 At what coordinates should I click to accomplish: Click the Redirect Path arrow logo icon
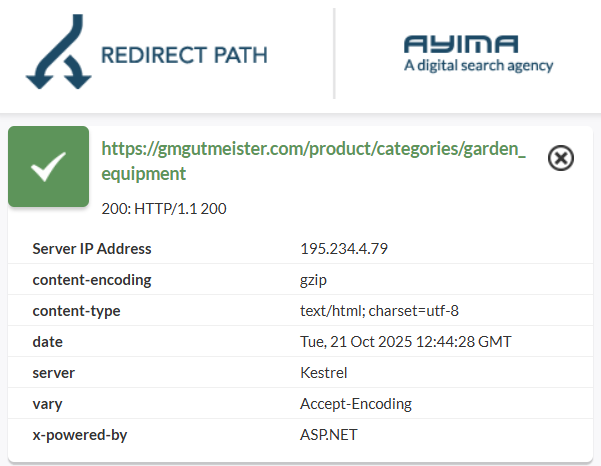pyautogui.click(x=57, y=59)
